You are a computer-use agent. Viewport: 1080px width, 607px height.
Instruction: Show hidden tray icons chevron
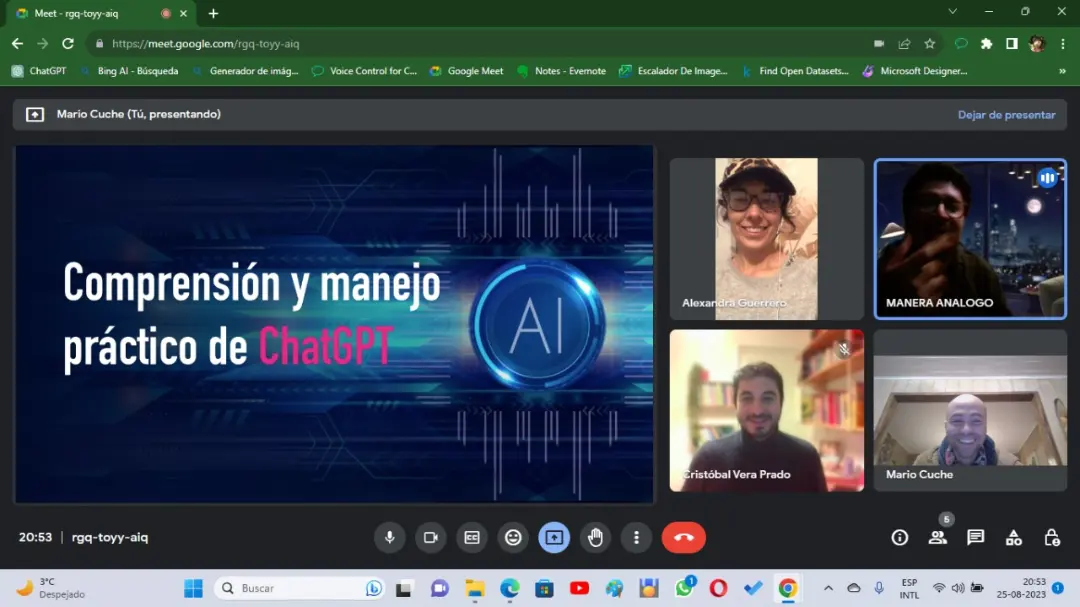point(828,588)
